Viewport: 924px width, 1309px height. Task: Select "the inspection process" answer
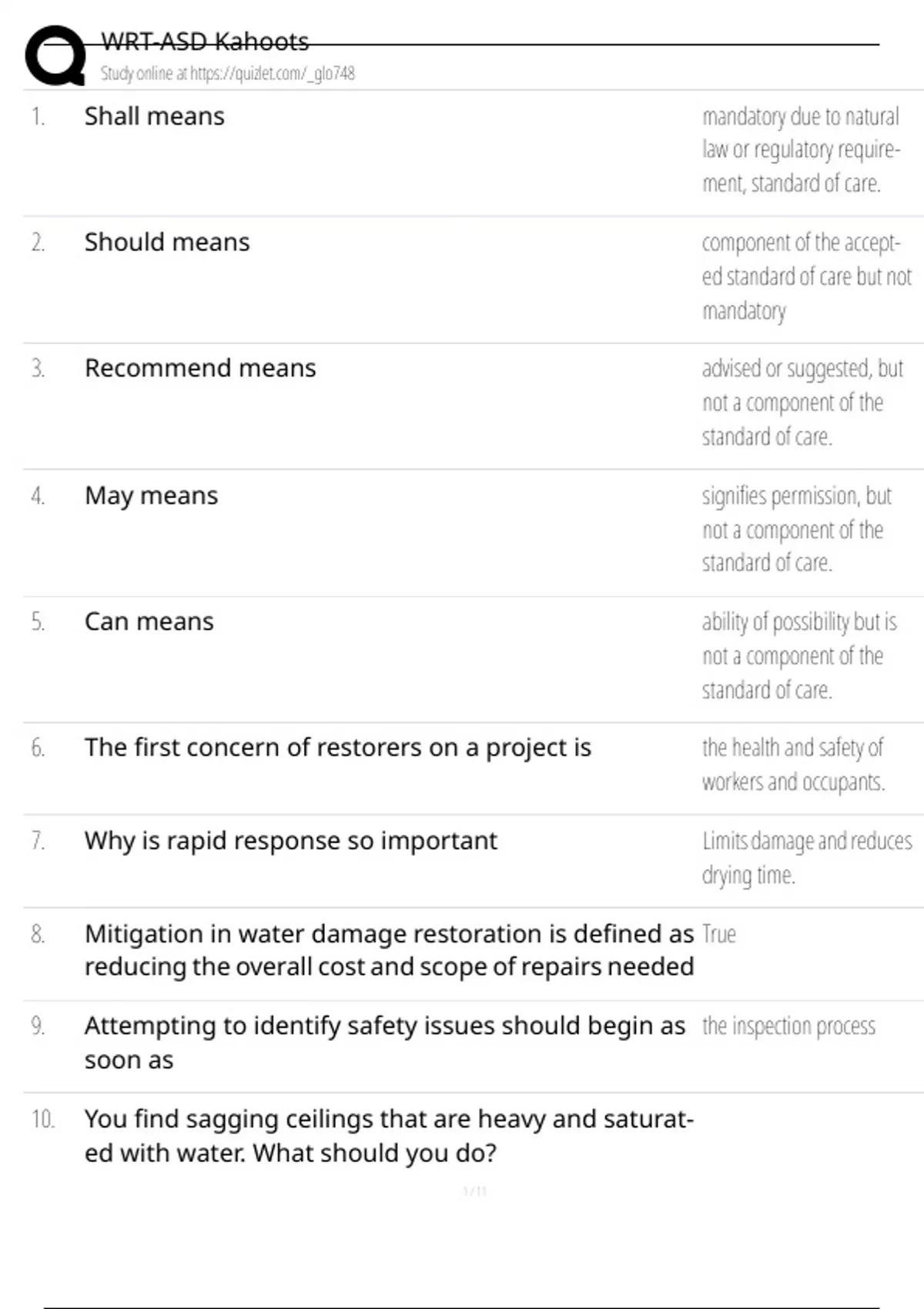click(x=788, y=1026)
